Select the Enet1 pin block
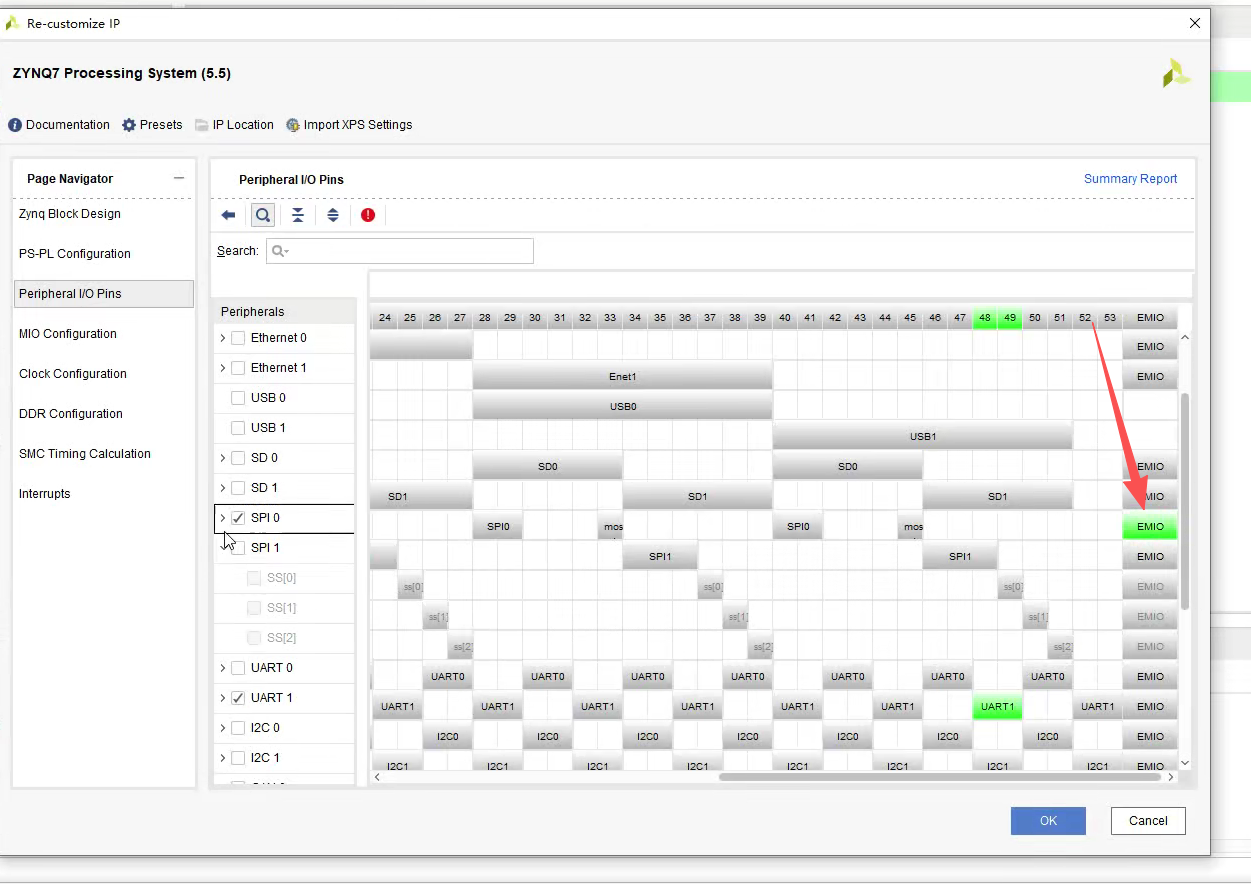The height and width of the screenshot is (884, 1251). pyautogui.click(x=622, y=377)
